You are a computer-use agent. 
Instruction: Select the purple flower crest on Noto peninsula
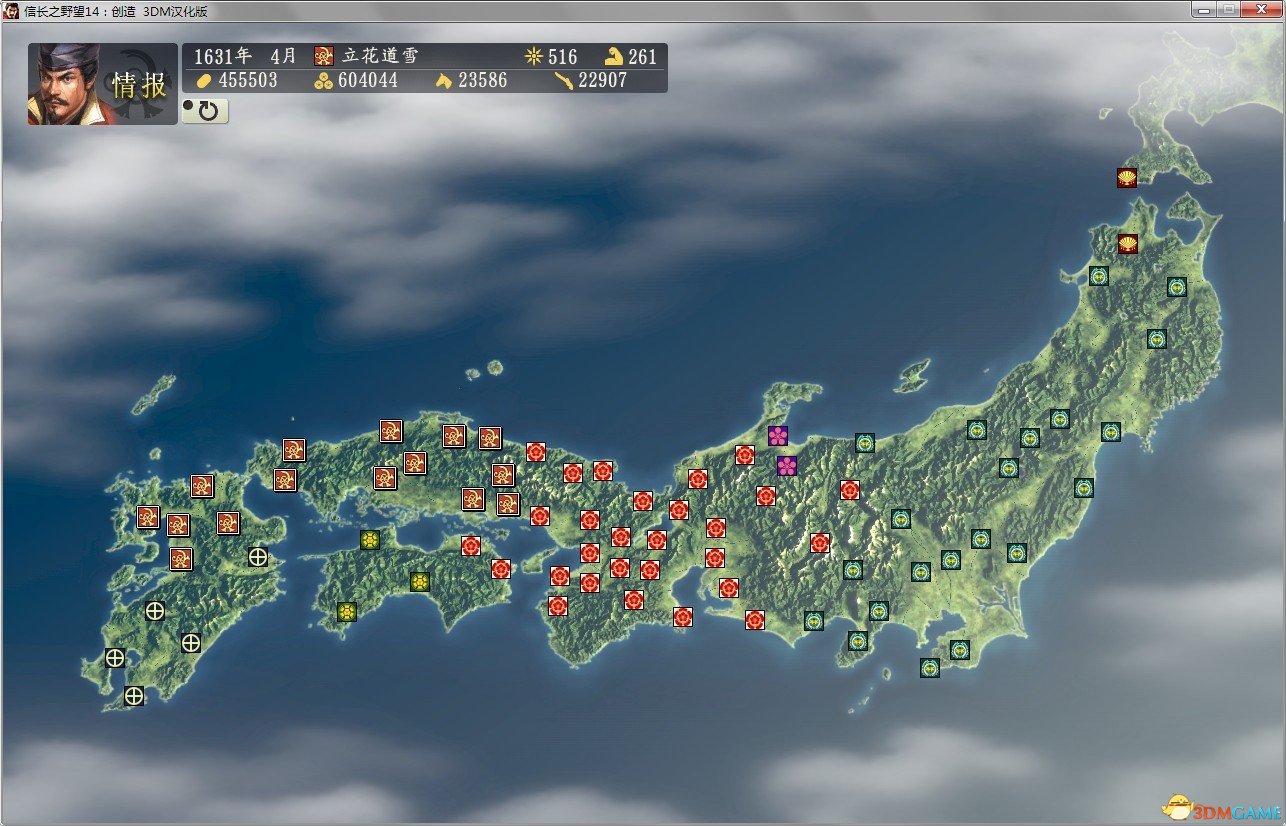click(778, 436)
